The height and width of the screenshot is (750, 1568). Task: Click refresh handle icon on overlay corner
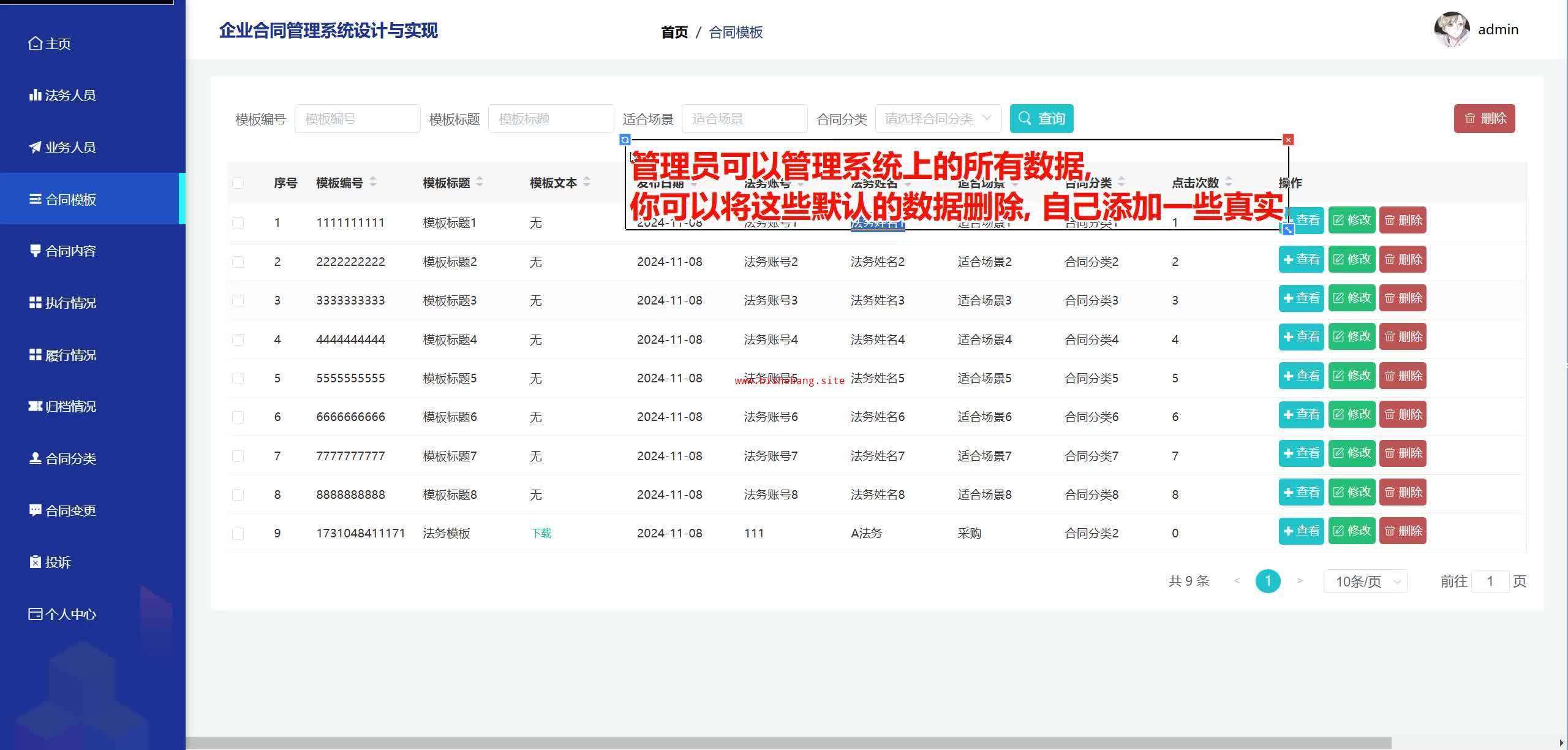[625, 140]
